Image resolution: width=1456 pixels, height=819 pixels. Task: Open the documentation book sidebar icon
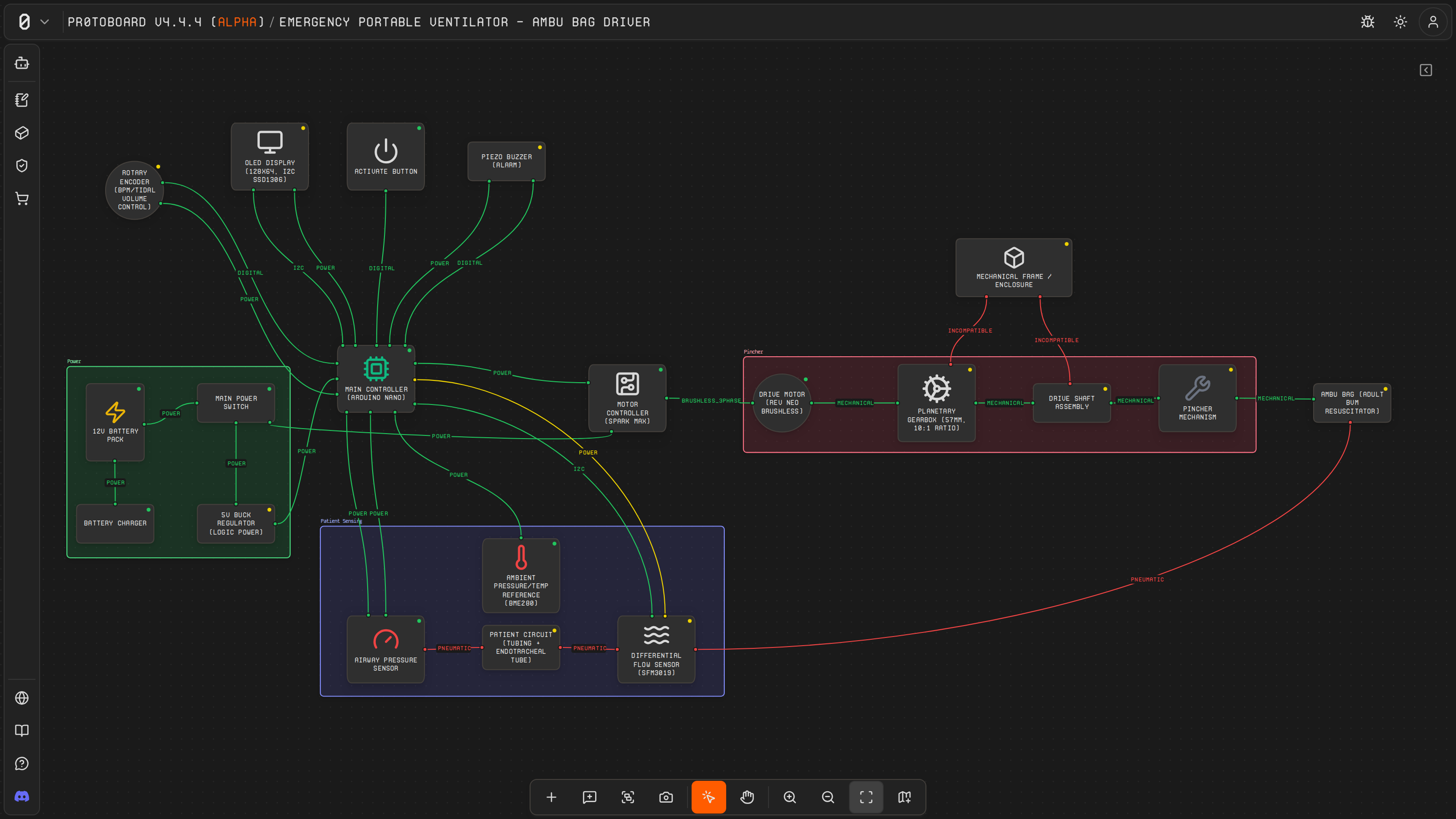coord(22,731)
